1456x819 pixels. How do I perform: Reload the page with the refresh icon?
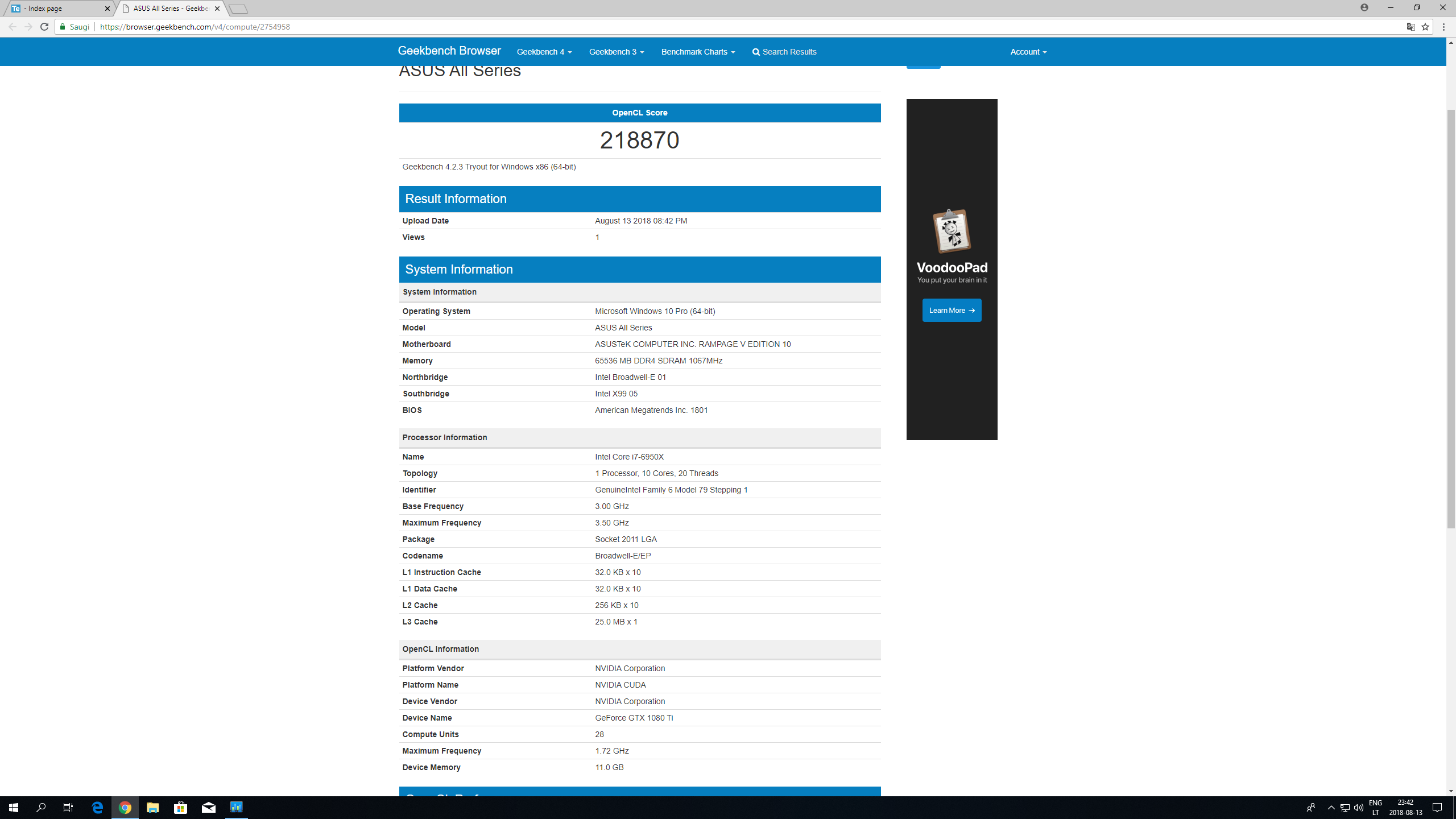[44, 27]
